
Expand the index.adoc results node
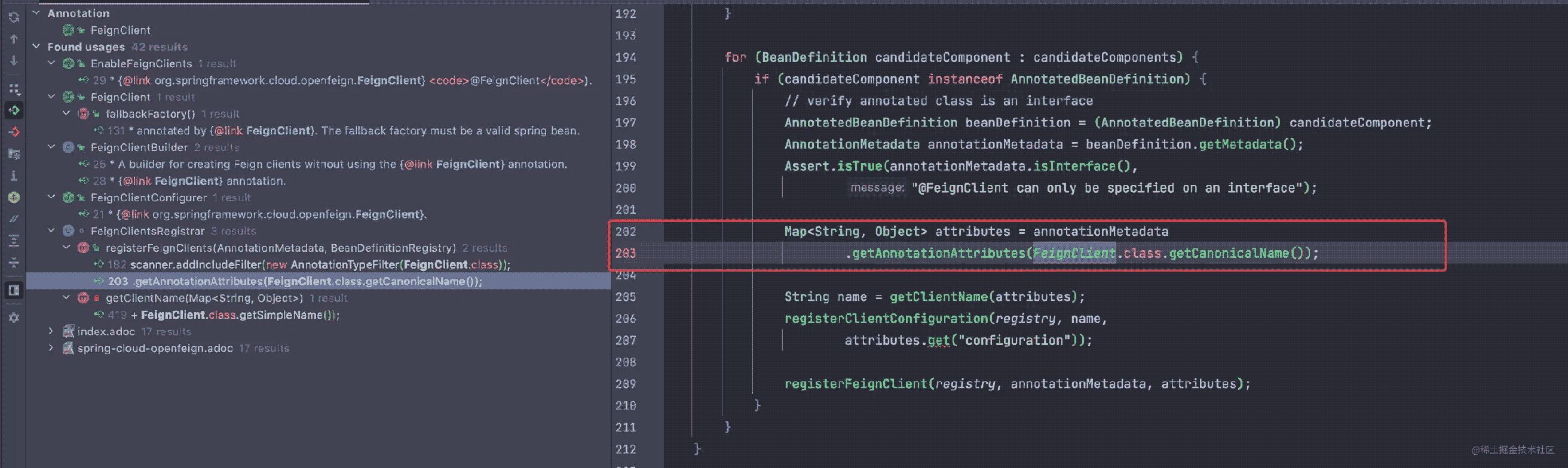point(51,331)
